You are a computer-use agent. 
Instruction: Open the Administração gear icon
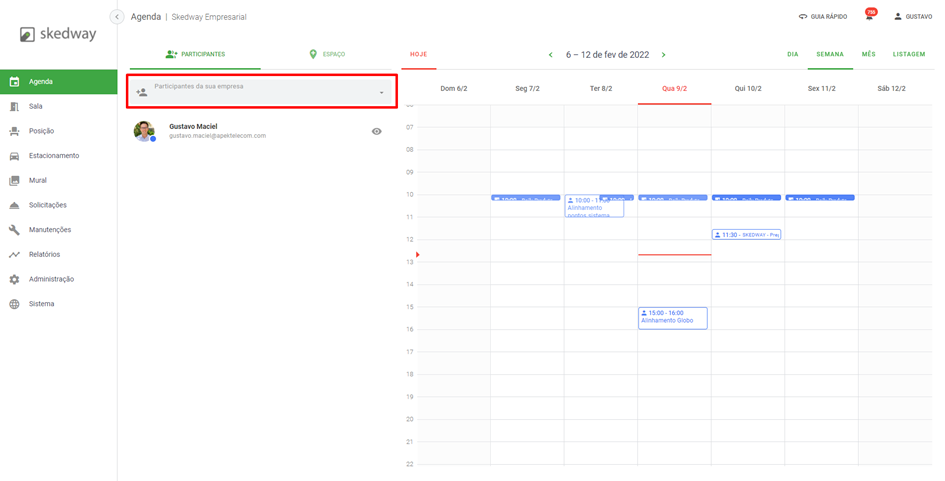click(x=14, y=279)
